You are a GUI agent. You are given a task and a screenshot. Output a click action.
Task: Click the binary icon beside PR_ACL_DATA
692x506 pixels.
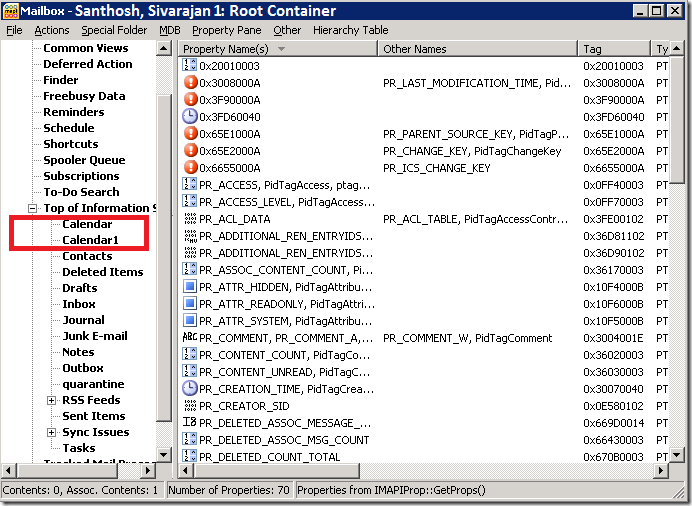[190, 219]
